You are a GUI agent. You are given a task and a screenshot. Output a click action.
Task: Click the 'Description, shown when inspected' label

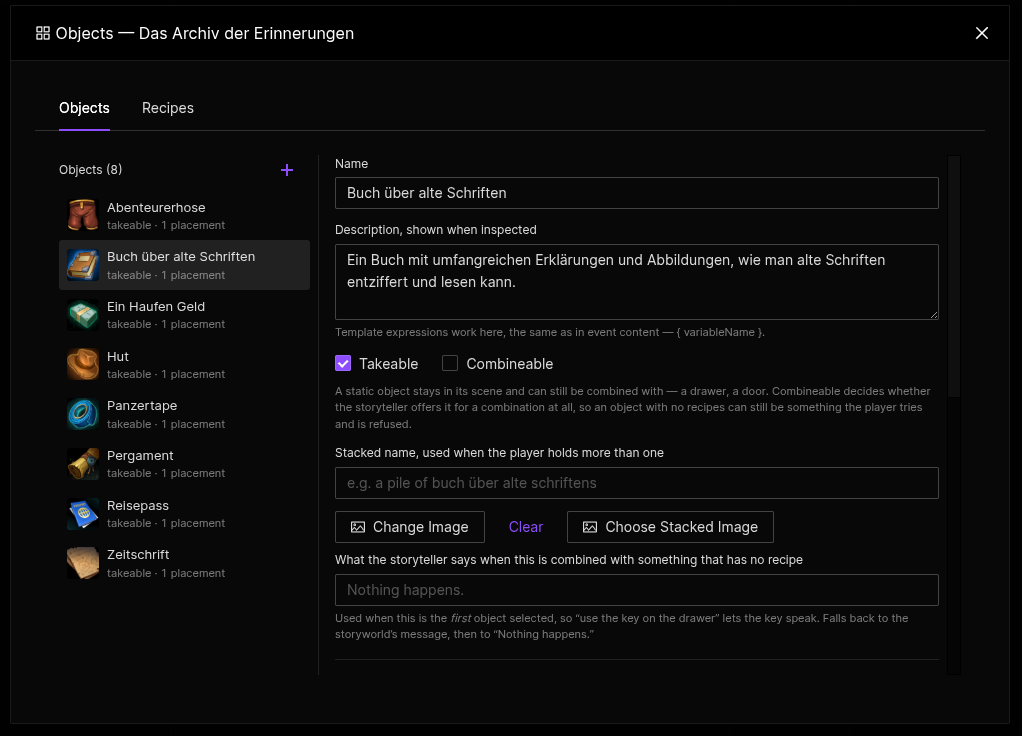pos(435,229)
